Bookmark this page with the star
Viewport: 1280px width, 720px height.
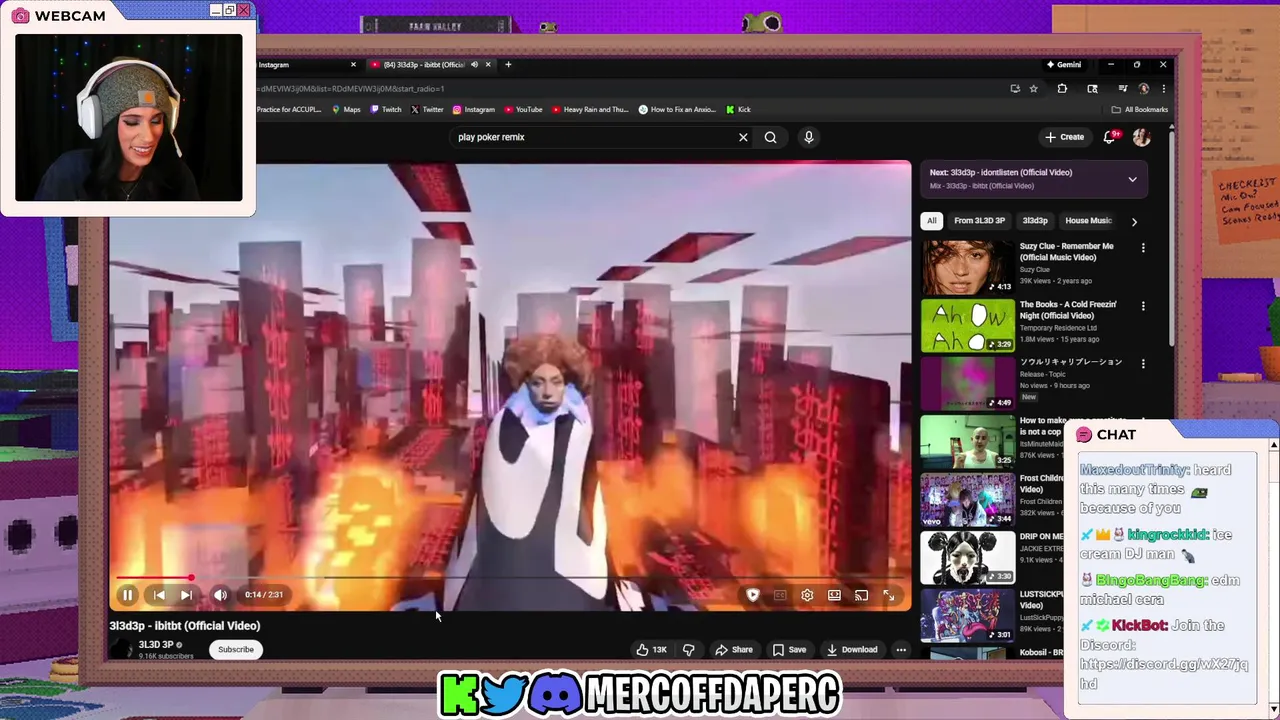tap(1034, 89)
